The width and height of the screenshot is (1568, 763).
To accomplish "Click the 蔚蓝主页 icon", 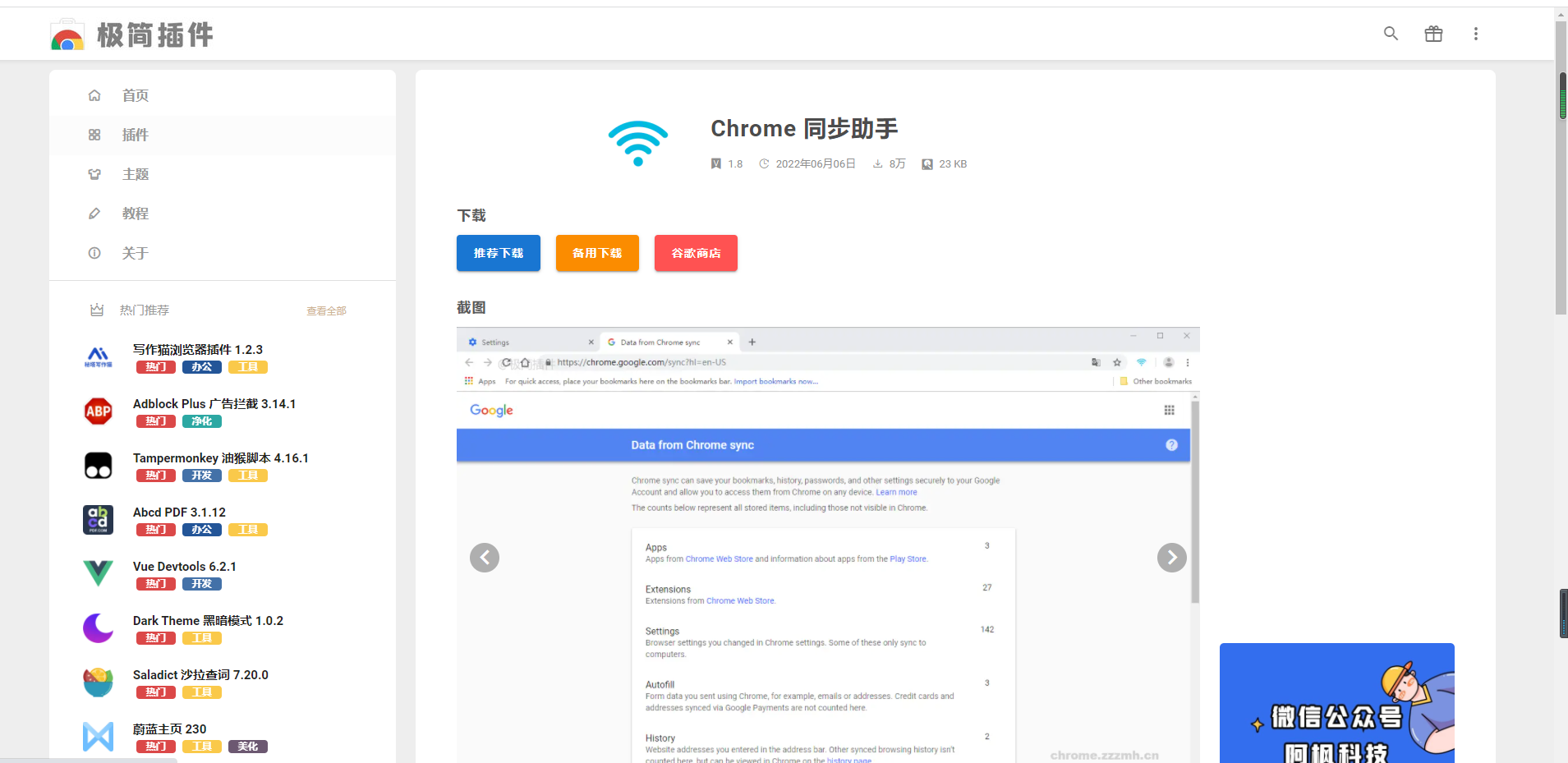I will 99,737.
